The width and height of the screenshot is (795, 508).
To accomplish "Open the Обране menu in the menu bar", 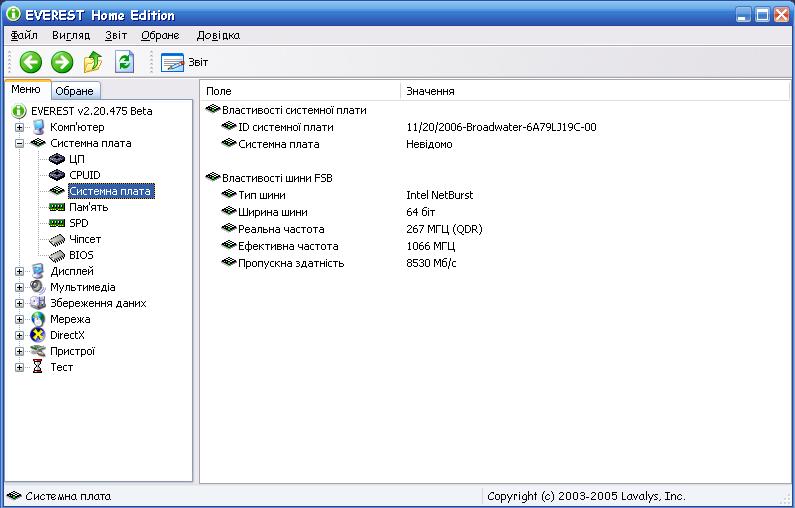I will (x=160, y=35).
